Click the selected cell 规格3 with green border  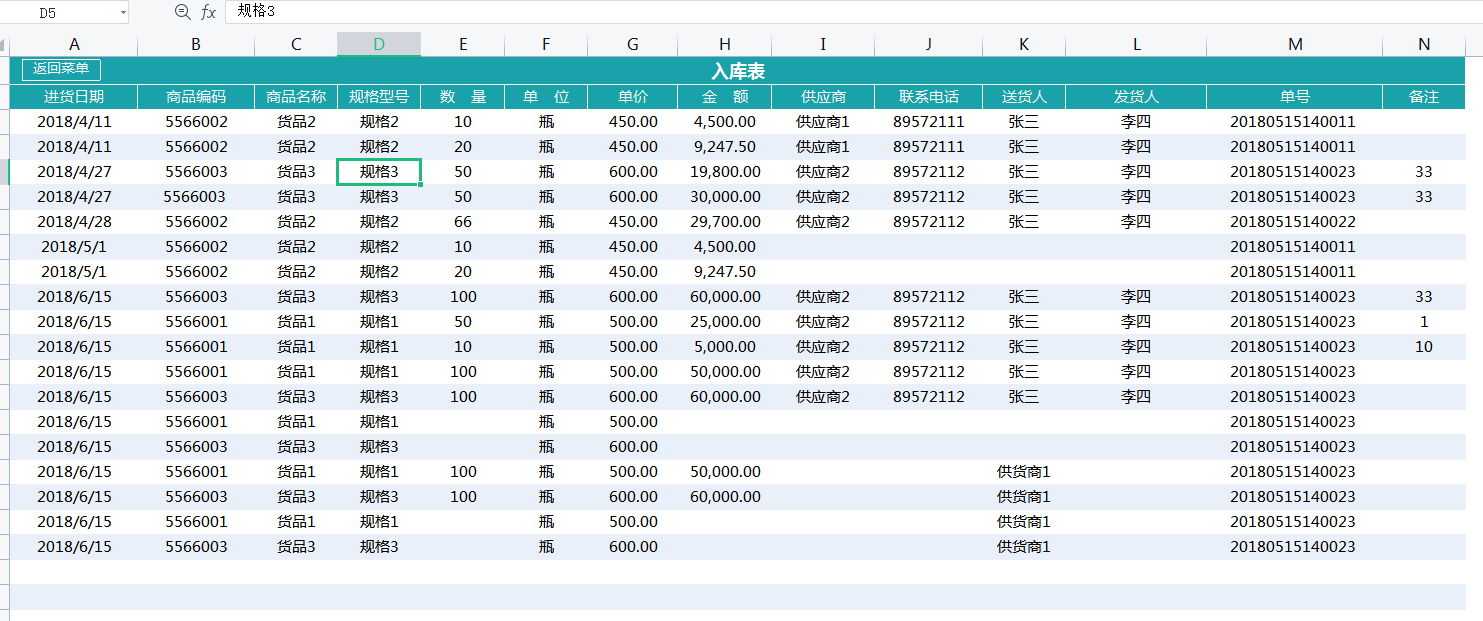(379, 172)
